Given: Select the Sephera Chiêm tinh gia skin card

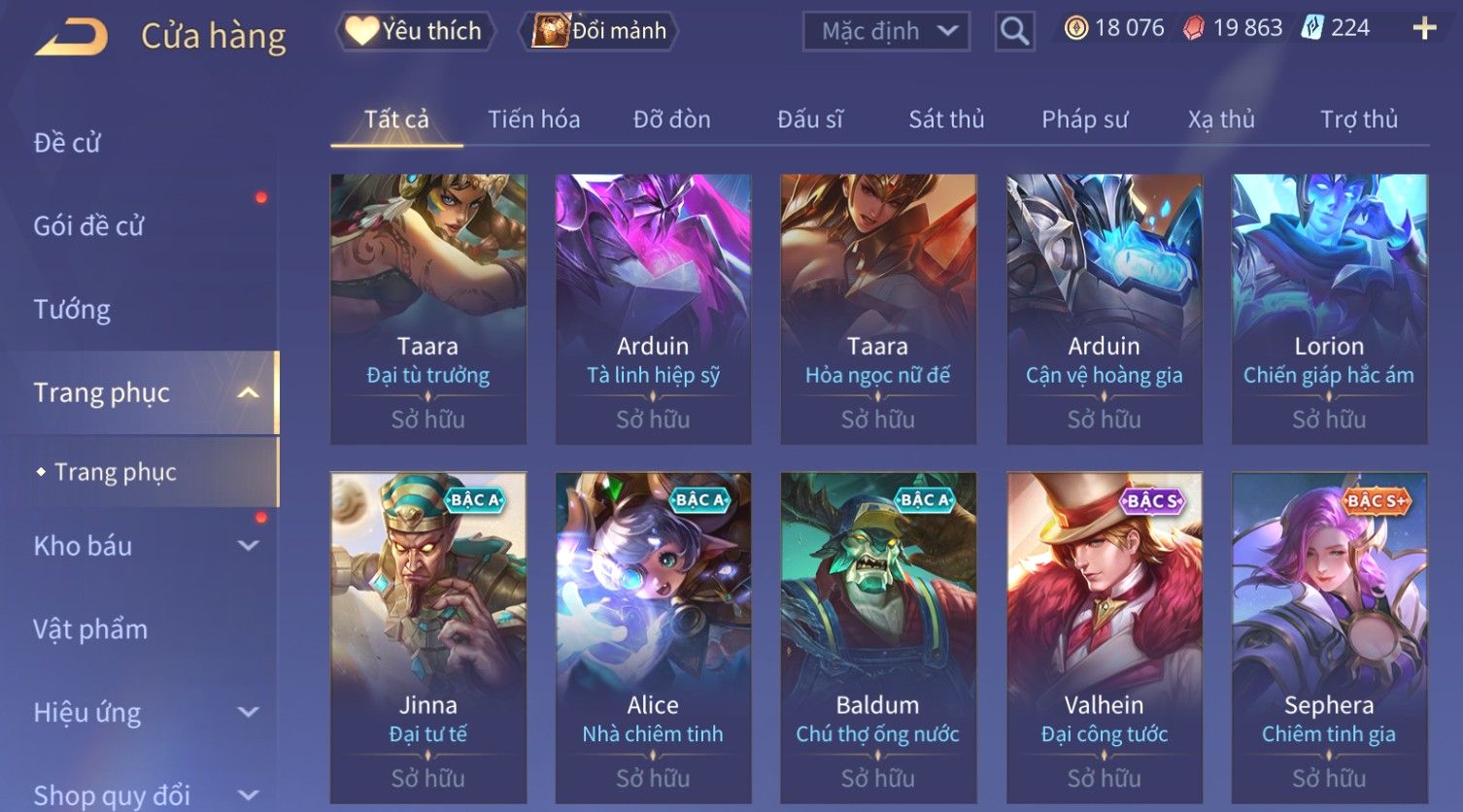Looking at the screenshot, I should click(x=1329, y=638).
